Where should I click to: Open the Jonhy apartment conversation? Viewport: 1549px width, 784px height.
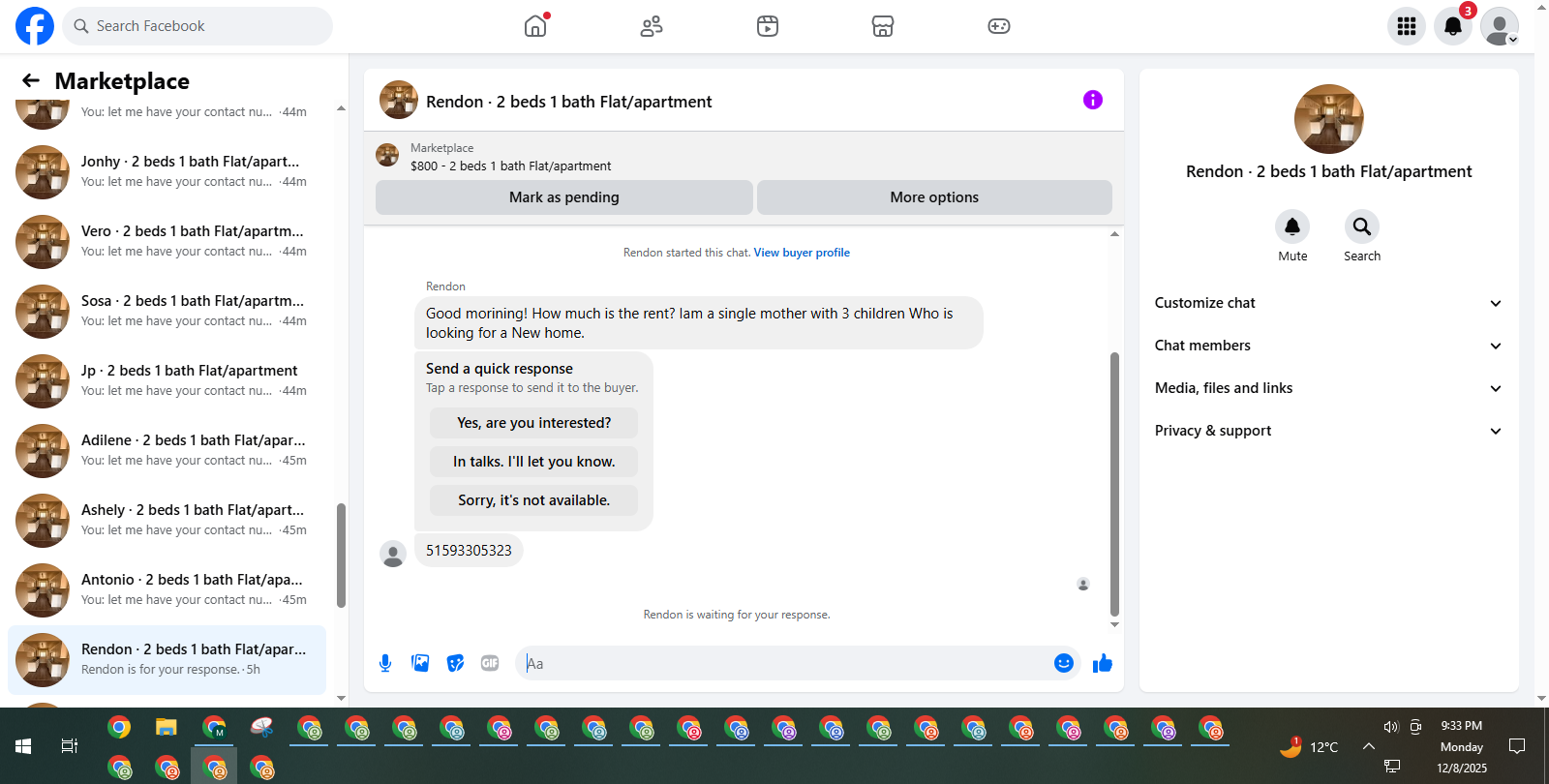[167, 172]
